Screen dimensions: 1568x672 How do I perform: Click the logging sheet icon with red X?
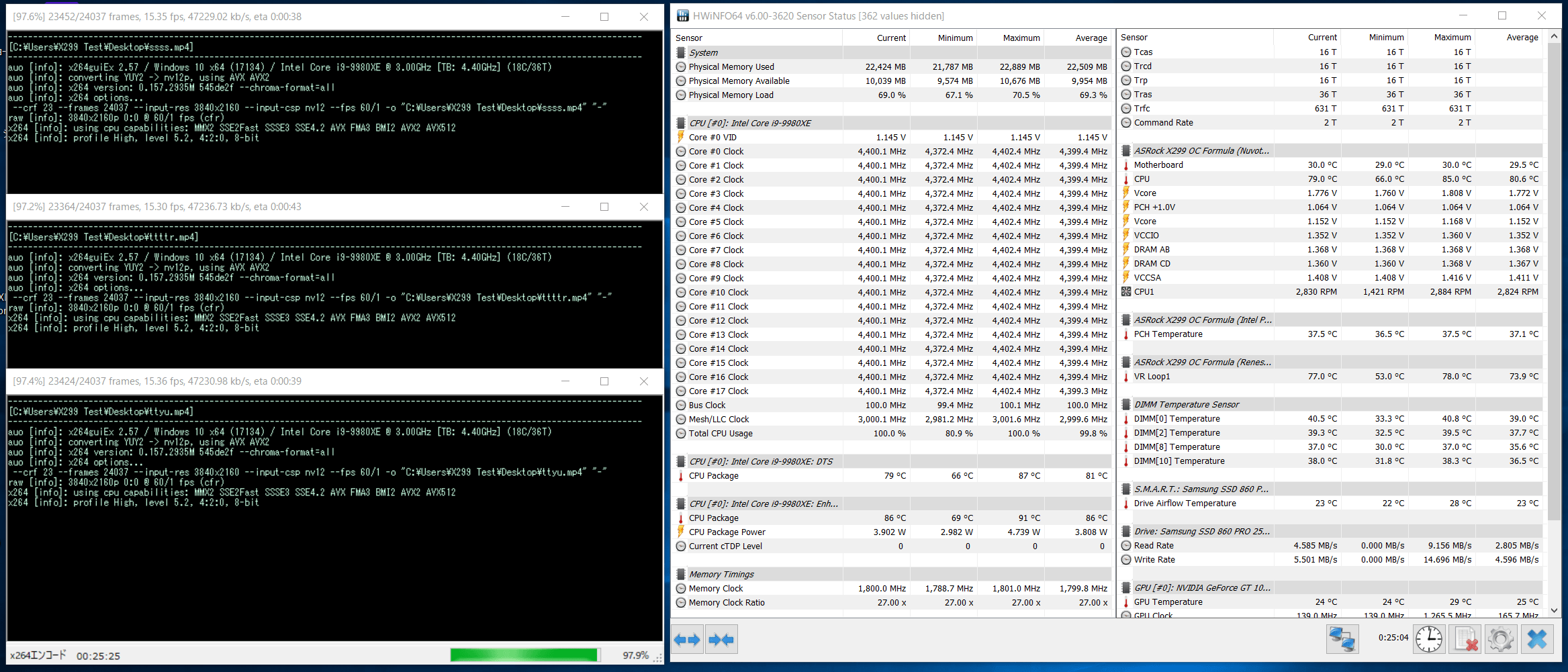point(1465,638)
